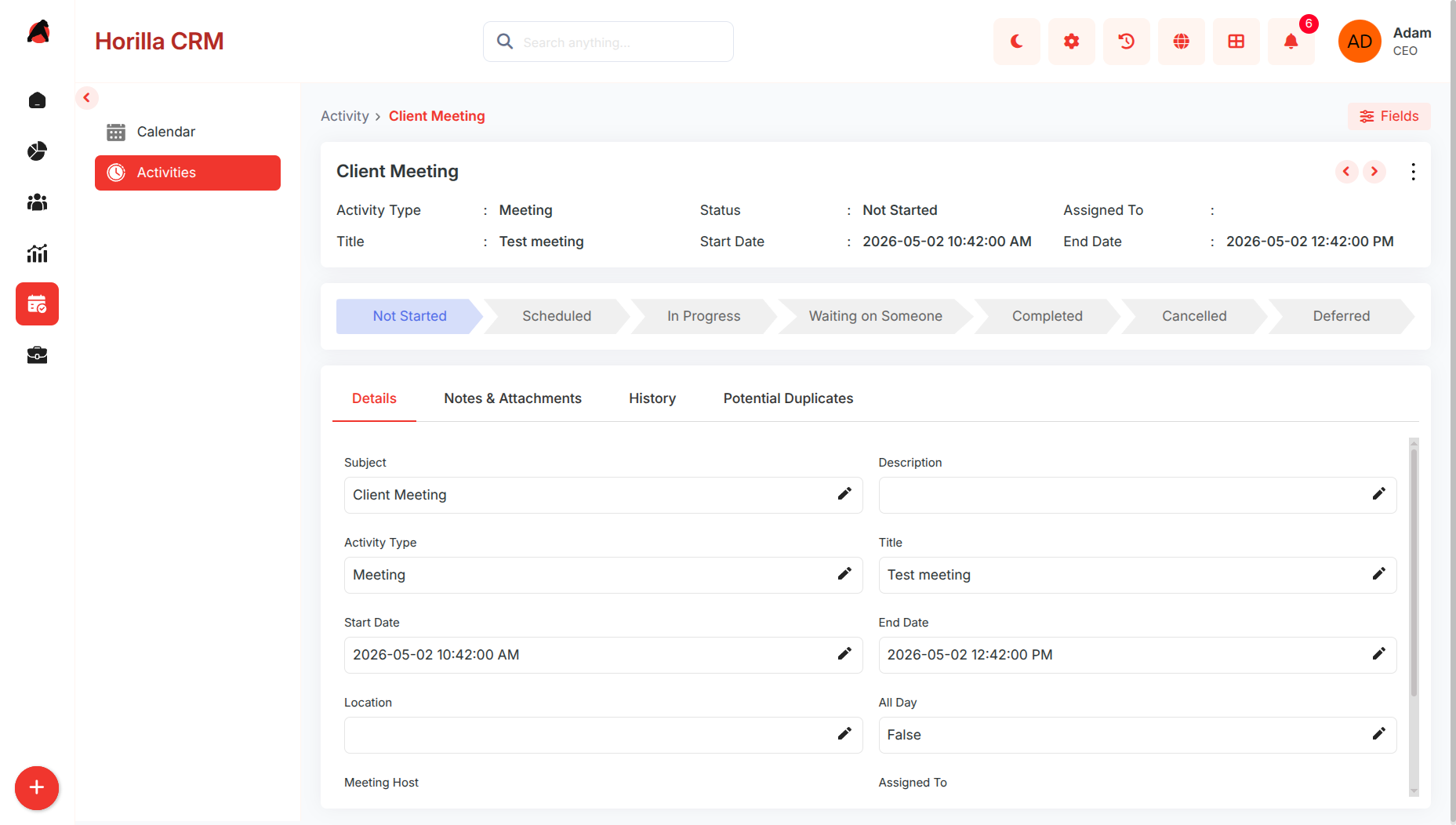The width and height of the screenshot is (1456, 825).
Task: Edit the Activity Type field pencil
Action: click(x=844, y=574)
